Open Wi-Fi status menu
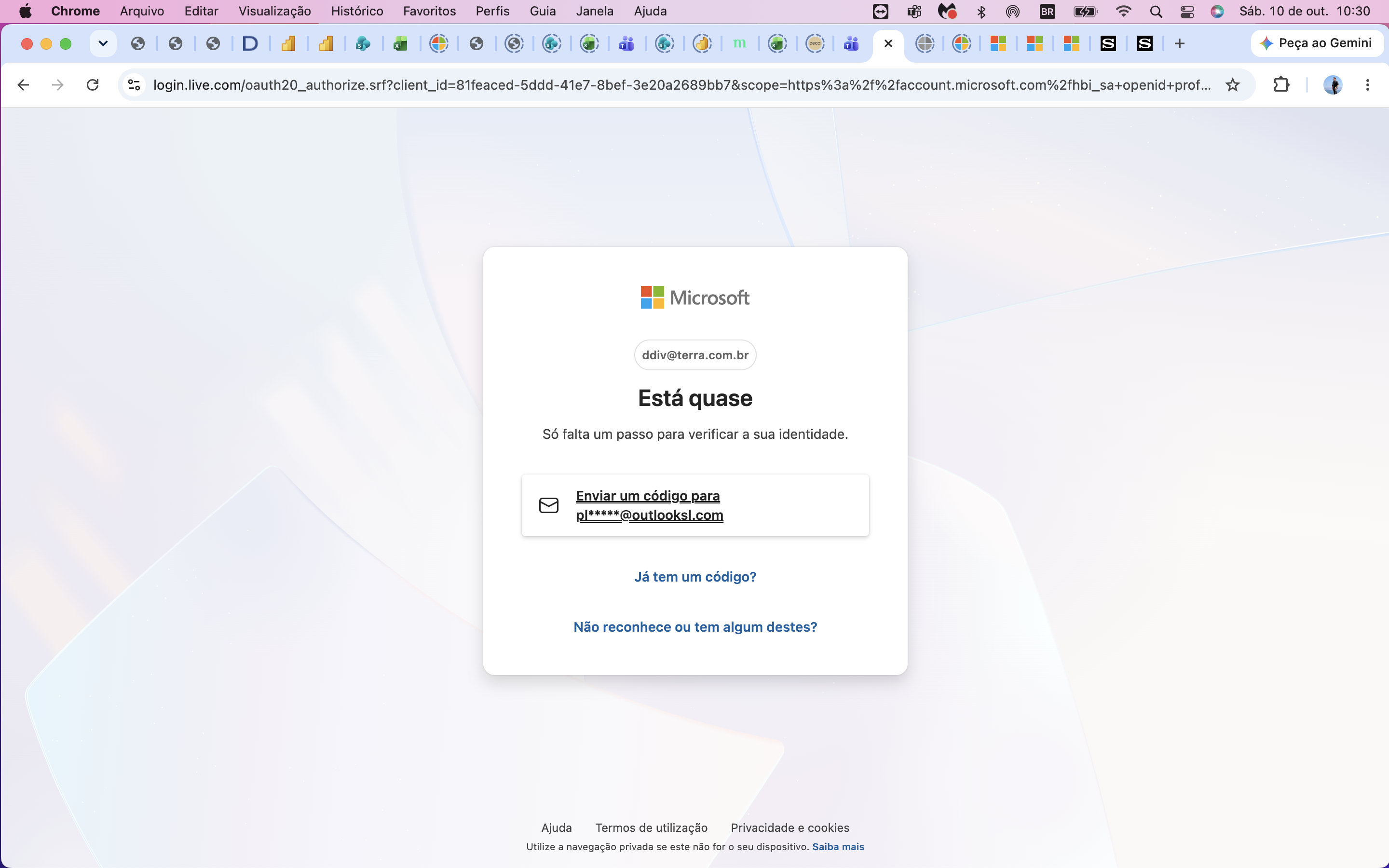This screenshot has width=1389, height=868. (x=1123, y=12)
